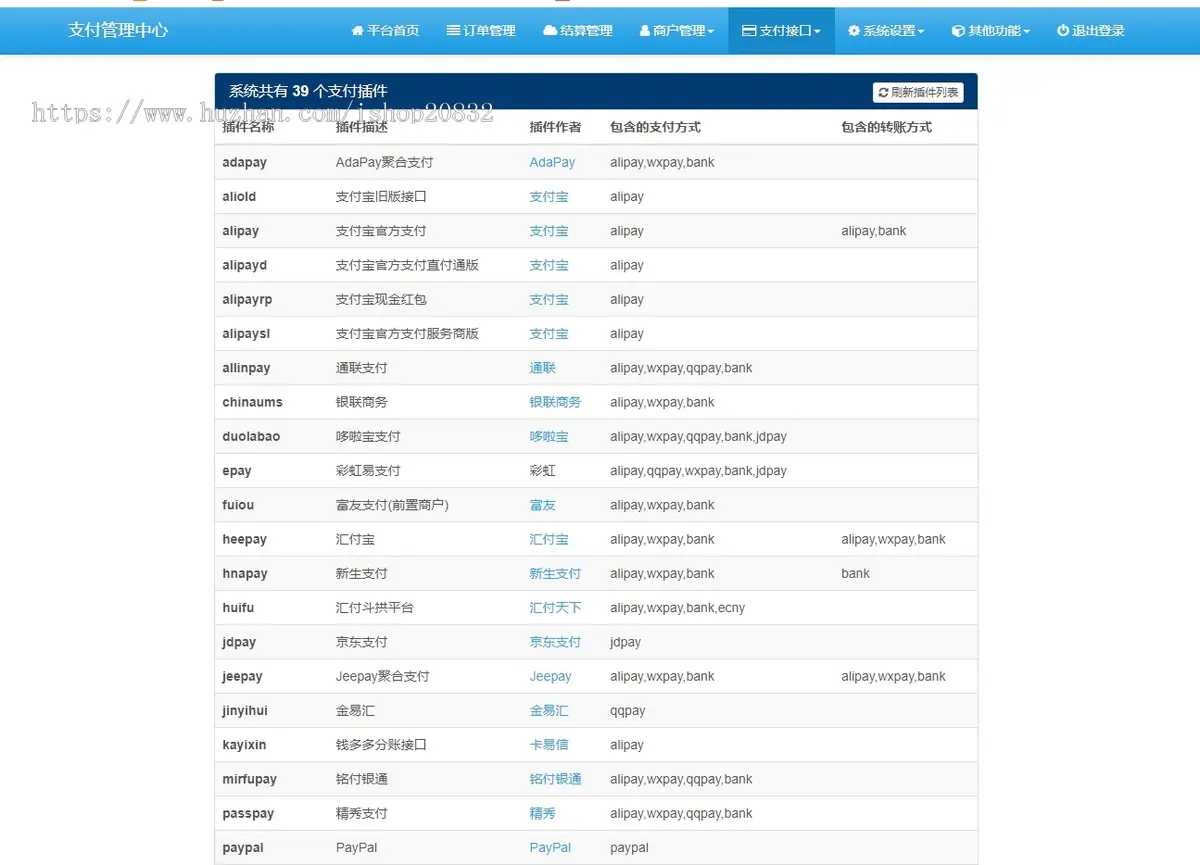Select the huifu plugin name

(x=238, y=607)
